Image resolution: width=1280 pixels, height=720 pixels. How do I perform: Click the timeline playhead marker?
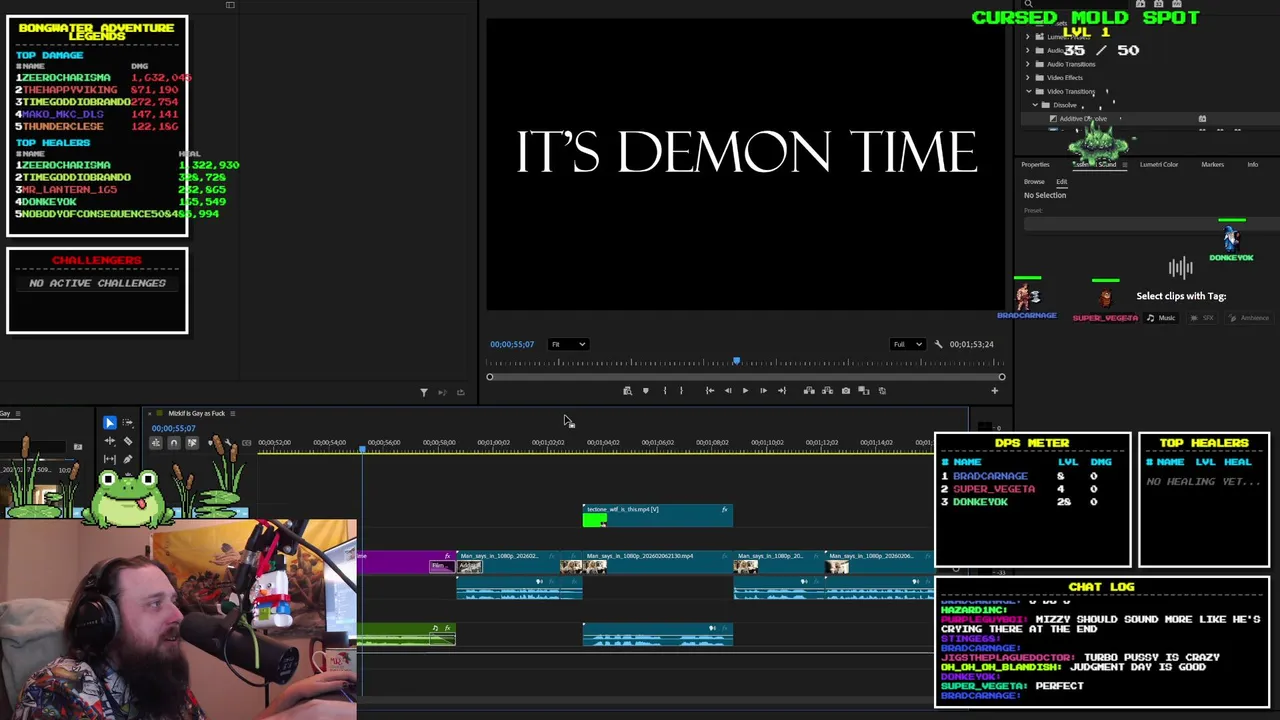pos(362,449)
